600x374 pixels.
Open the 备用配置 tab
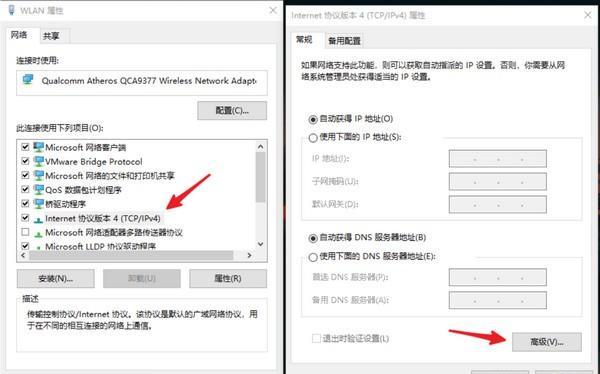click(344, 41)
